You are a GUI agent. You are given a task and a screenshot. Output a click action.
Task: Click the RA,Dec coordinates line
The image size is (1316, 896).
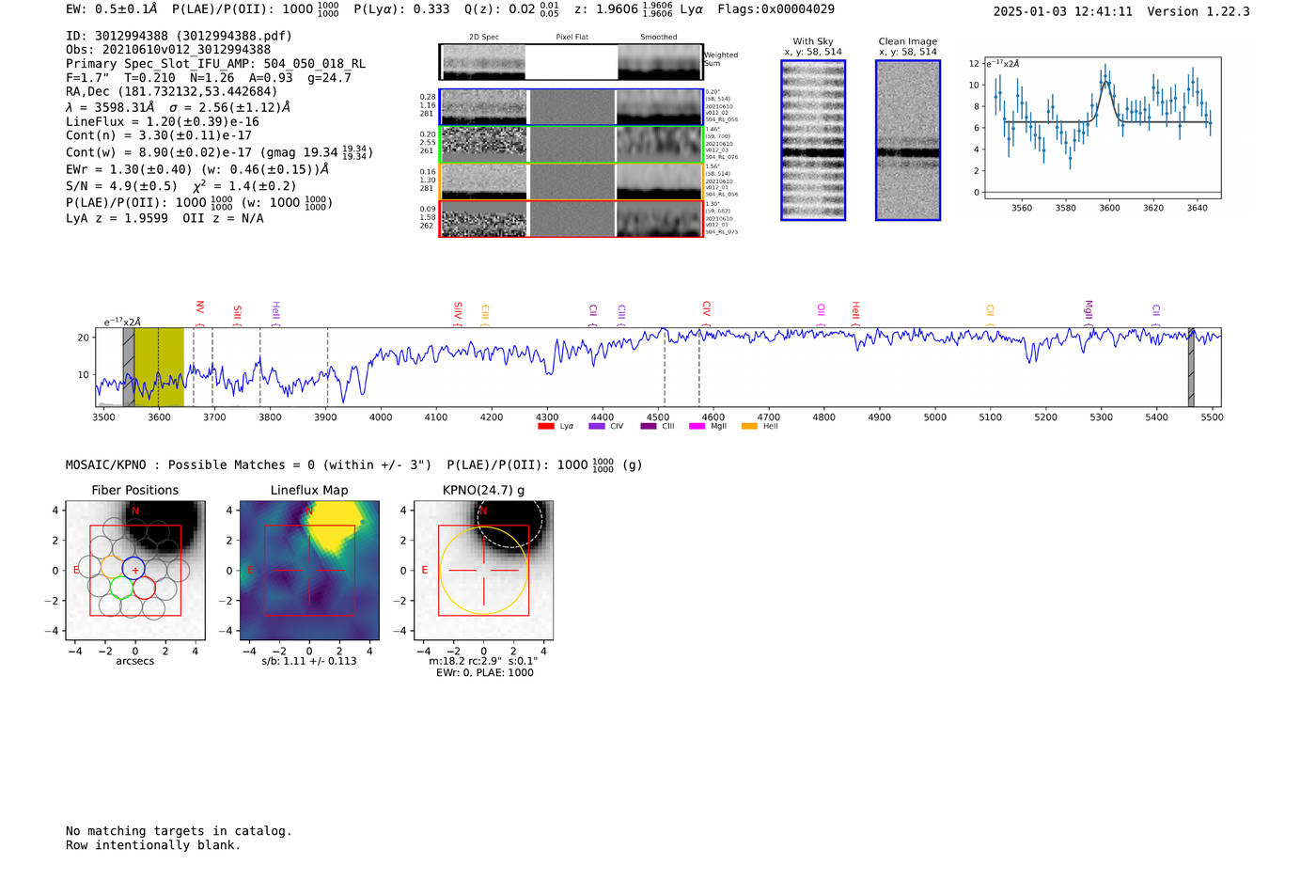tap(172, 91)
